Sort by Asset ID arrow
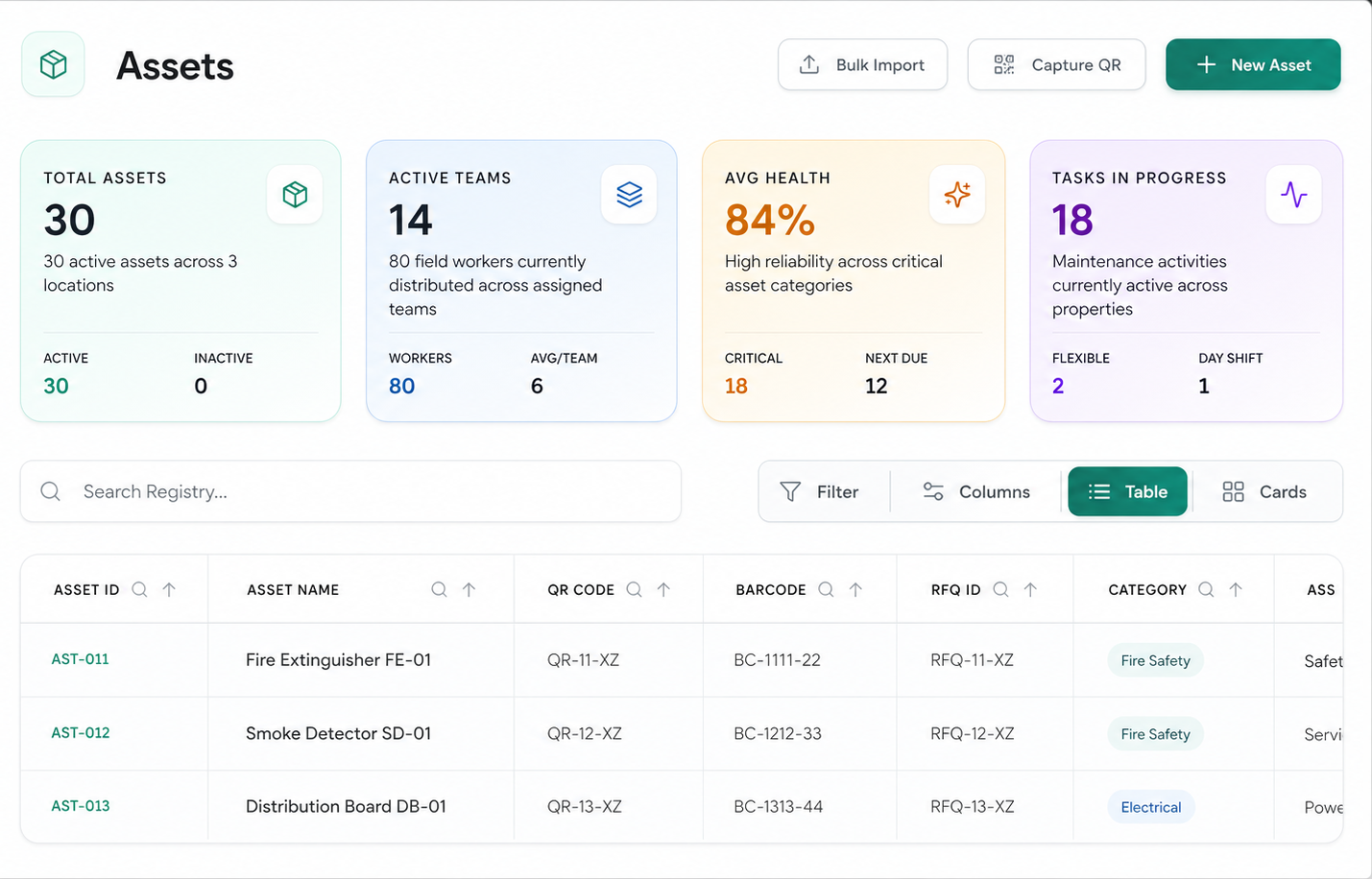1372x879 pixels. [169, 589]
